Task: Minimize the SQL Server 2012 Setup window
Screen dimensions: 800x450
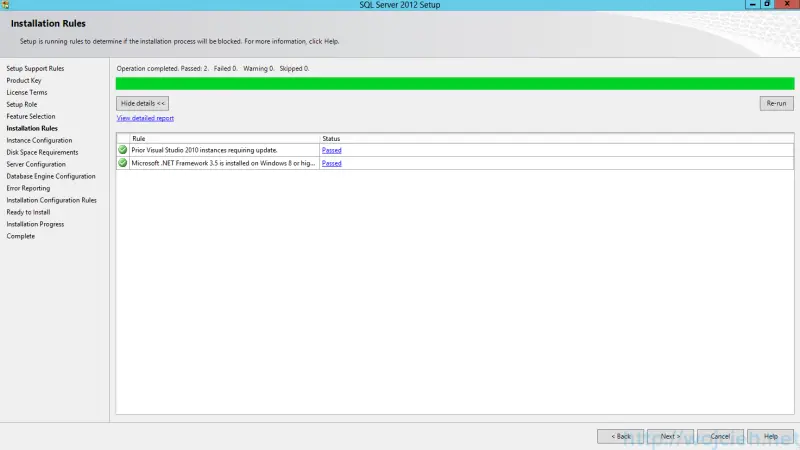Action: (x=753, y=4)
